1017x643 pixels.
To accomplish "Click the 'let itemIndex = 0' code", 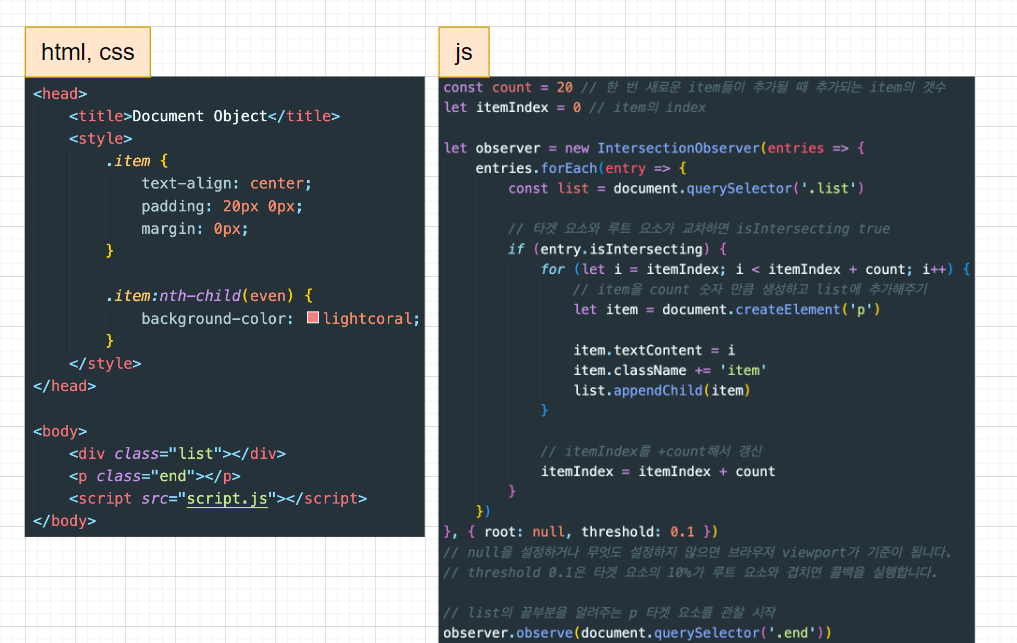I will (x=512, y=108).
